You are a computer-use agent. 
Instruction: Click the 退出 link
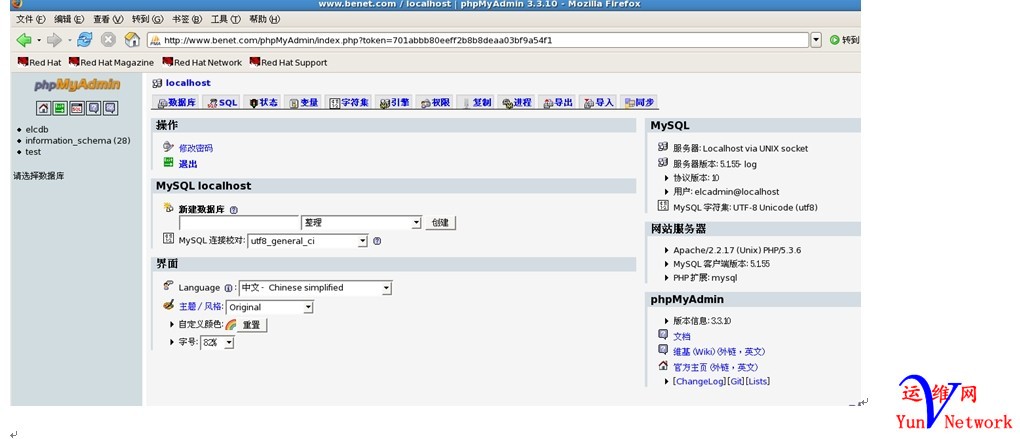[x=188, y=164]
